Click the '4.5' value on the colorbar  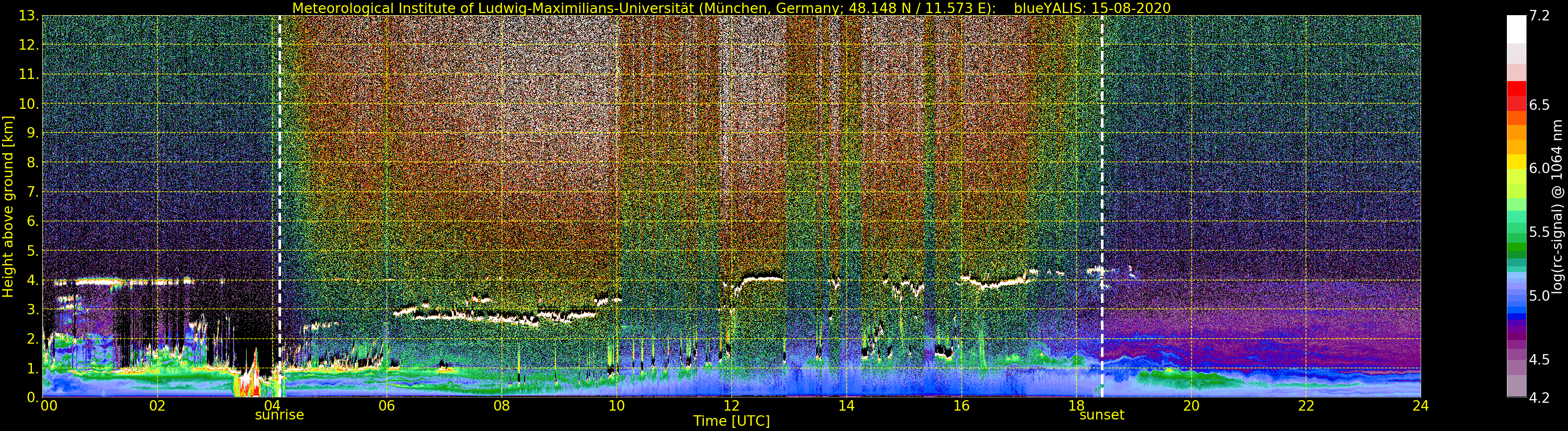[1539, 360]
